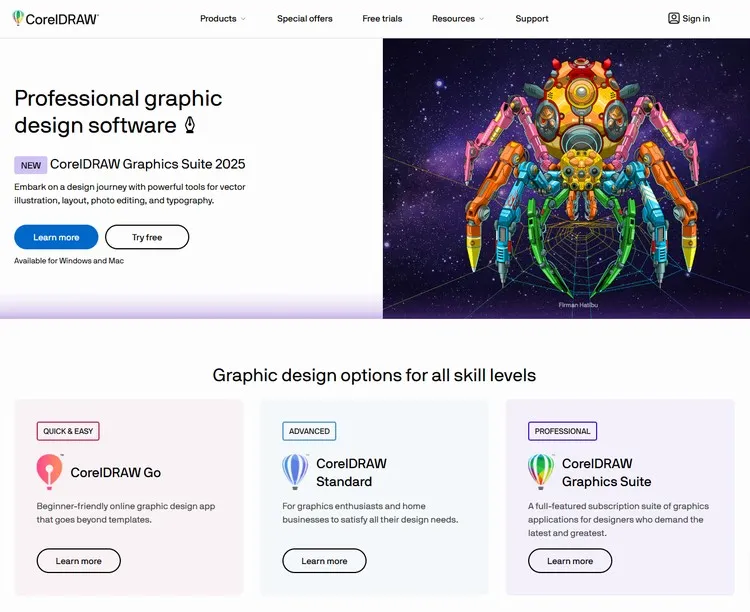The width and height of the screenshot is (750, 612).
Task: Click the NEW badge
Action: tap(31, 165)
